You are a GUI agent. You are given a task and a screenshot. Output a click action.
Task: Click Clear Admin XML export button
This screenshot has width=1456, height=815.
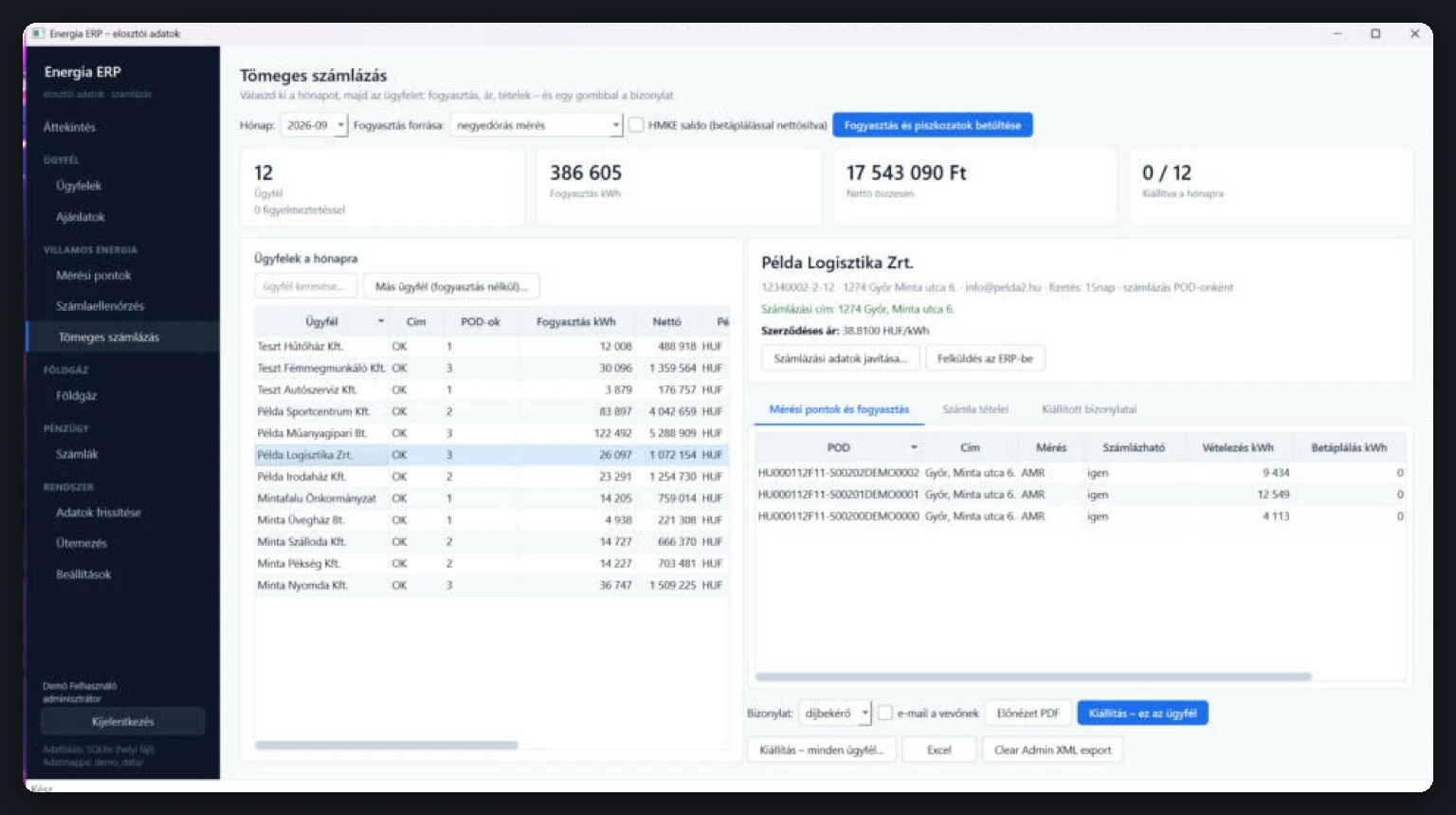coord(1052,750)
